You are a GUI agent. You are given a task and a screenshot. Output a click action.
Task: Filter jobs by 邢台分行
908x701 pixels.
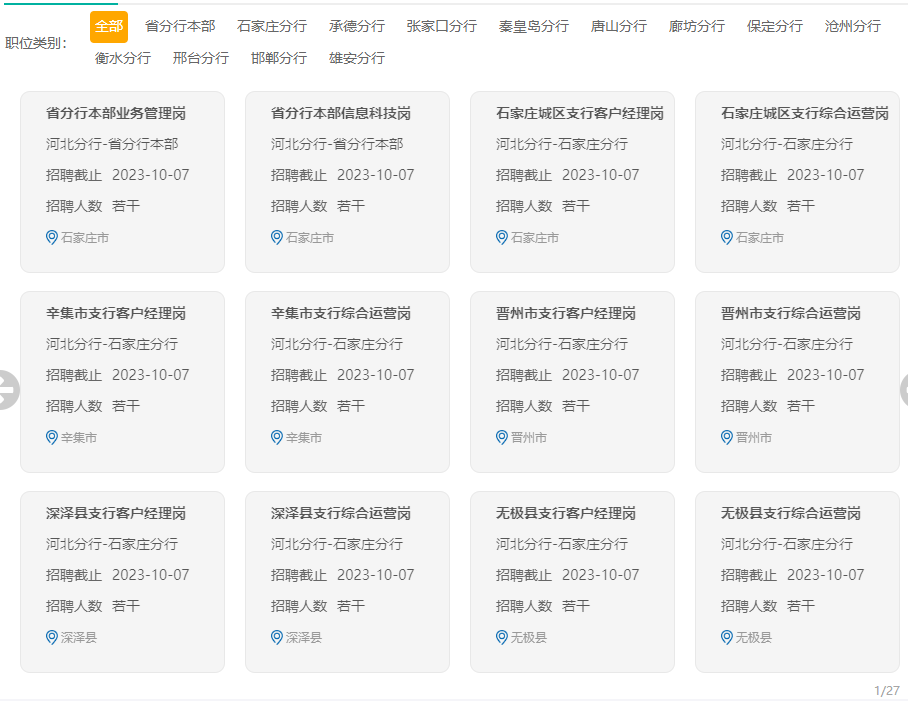click(201, 58)
